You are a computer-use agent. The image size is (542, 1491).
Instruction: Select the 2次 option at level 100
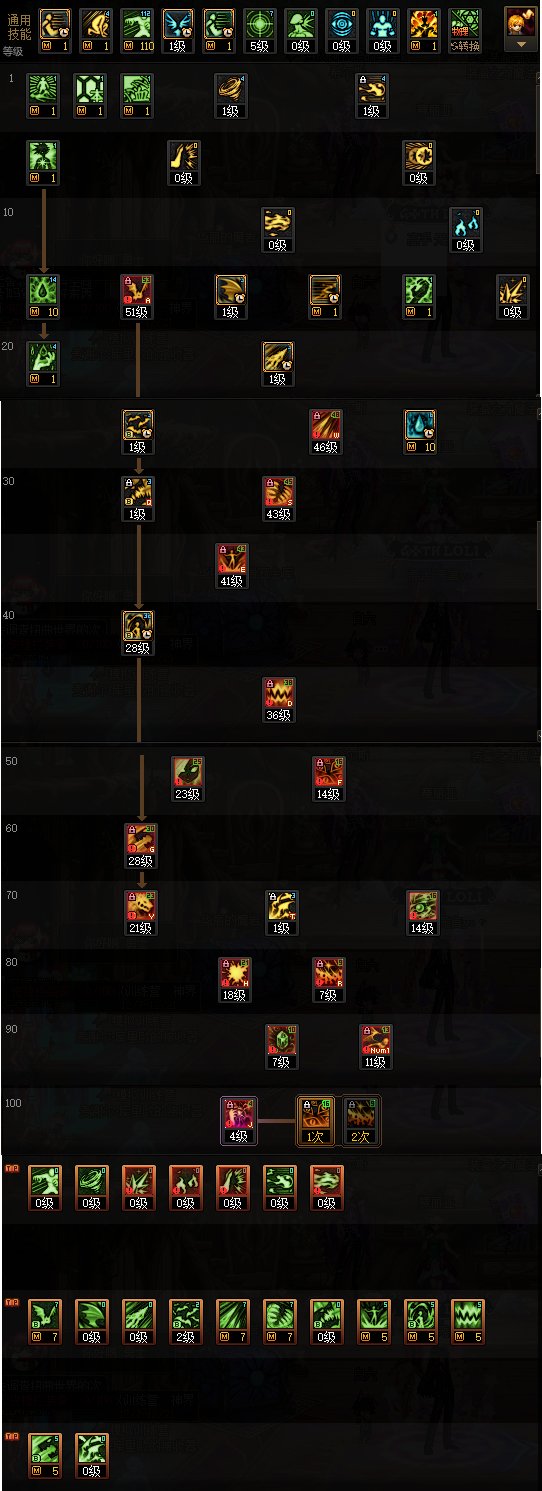(x=360, y=1121)
